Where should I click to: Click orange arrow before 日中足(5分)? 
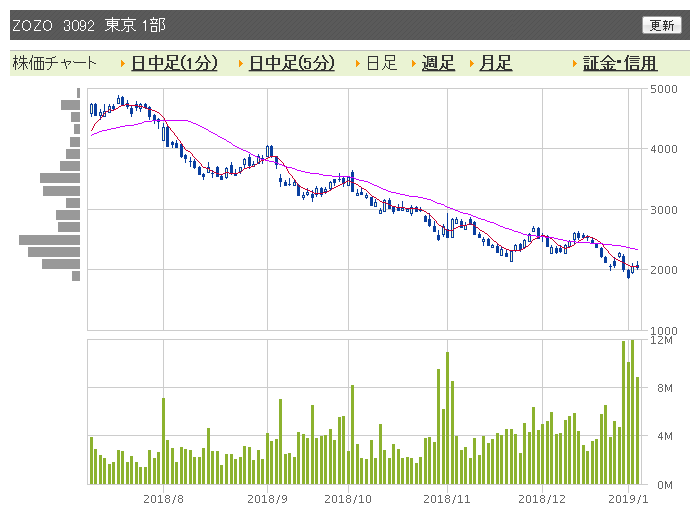241,64
